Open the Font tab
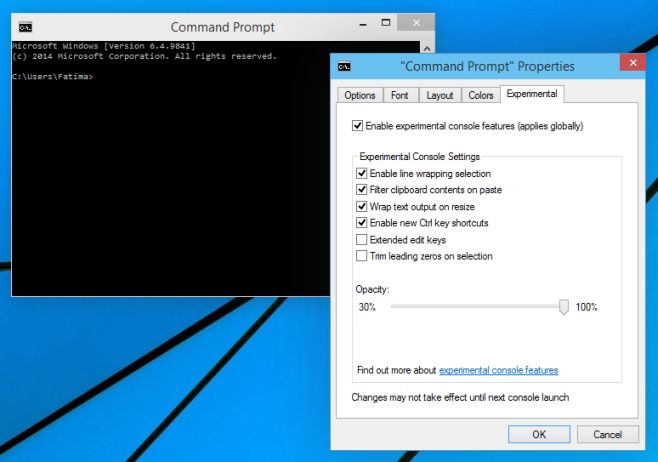658x462 pixels. click(400, 95)
